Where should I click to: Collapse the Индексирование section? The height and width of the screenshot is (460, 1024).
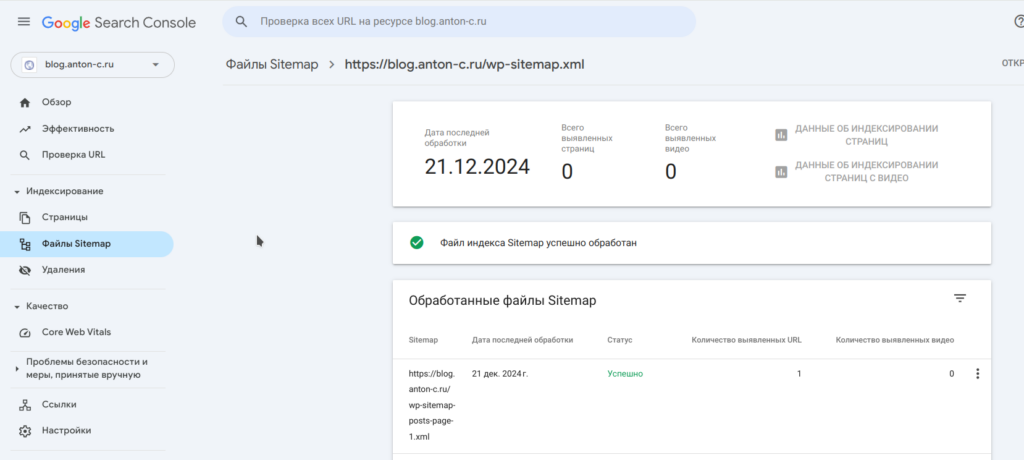click(16, 191)
